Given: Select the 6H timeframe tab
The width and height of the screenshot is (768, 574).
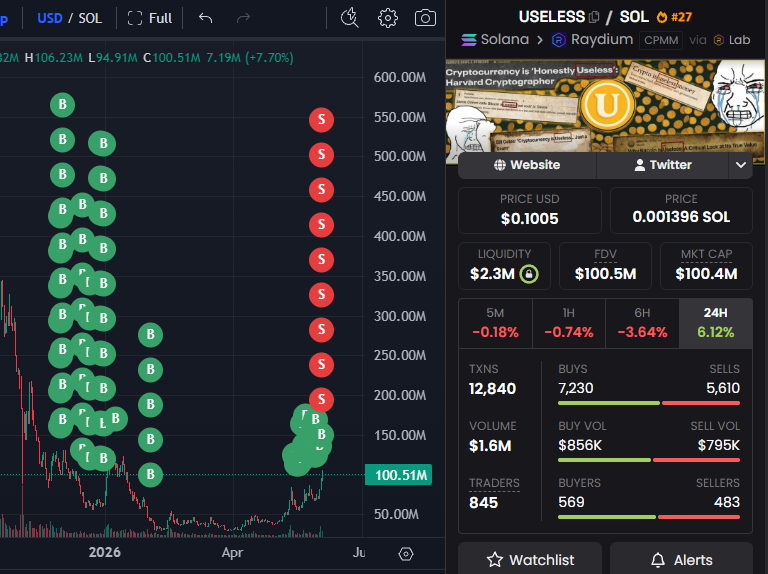Looking at the screenshot, I should 642,323.
